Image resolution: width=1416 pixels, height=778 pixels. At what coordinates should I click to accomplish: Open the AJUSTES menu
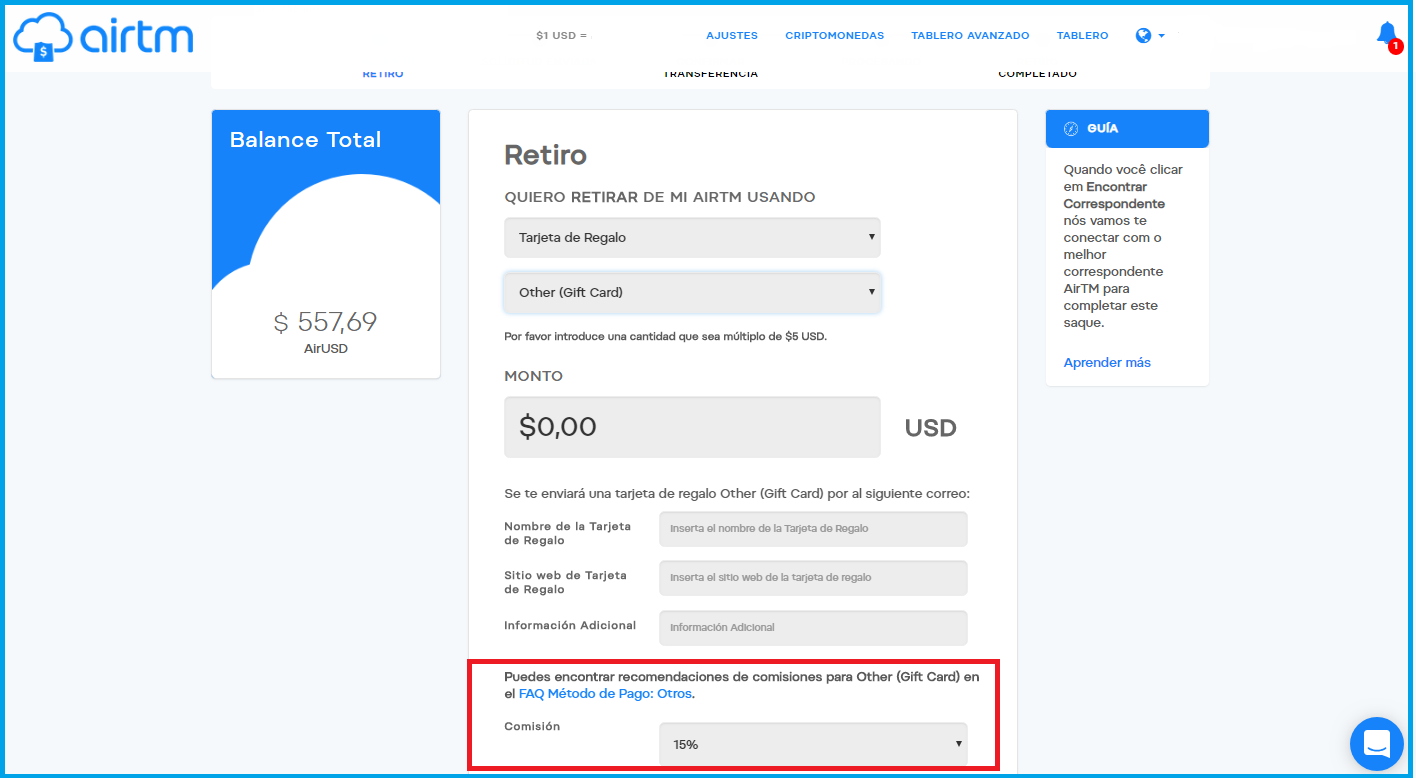pos(732,36)
